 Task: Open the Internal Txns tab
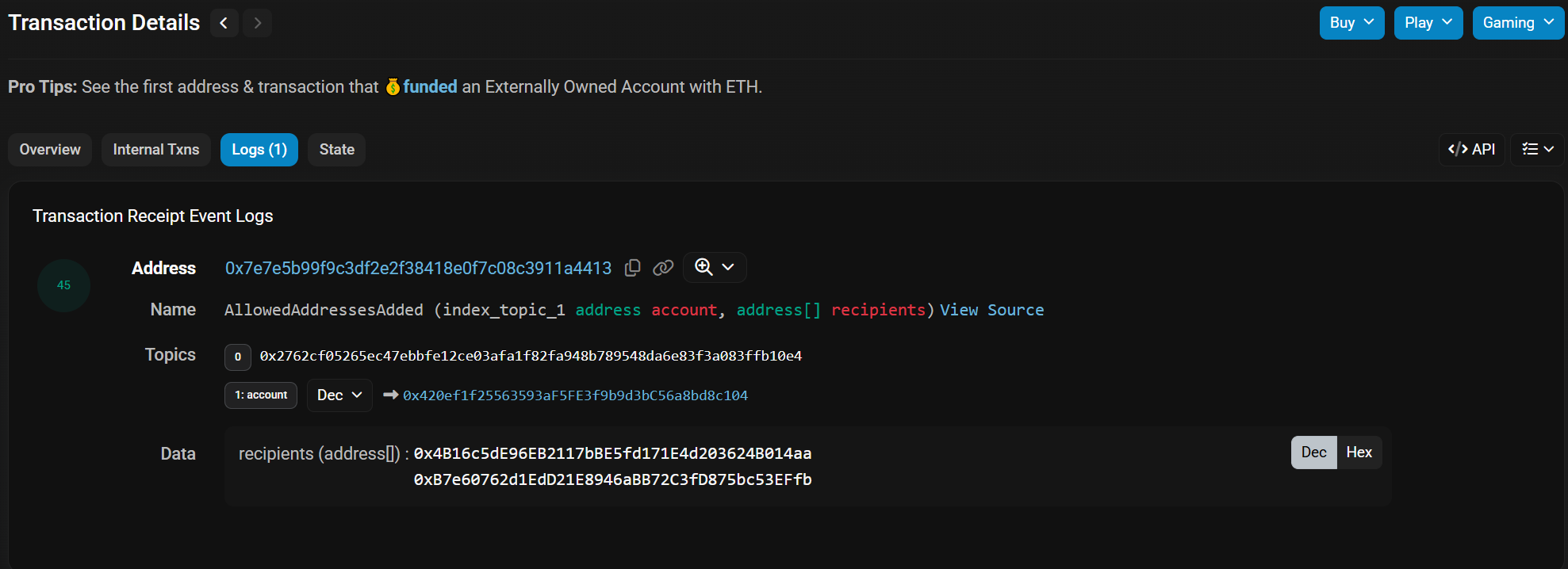tap(156, 150)
